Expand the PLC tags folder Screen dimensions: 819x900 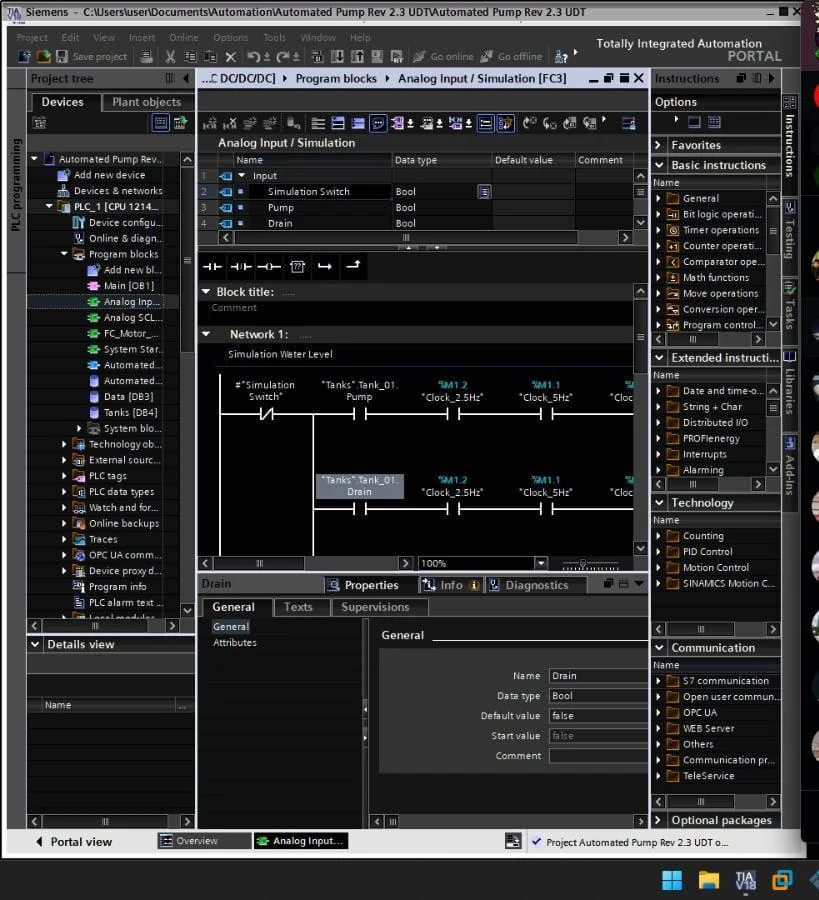coord(64,476)
